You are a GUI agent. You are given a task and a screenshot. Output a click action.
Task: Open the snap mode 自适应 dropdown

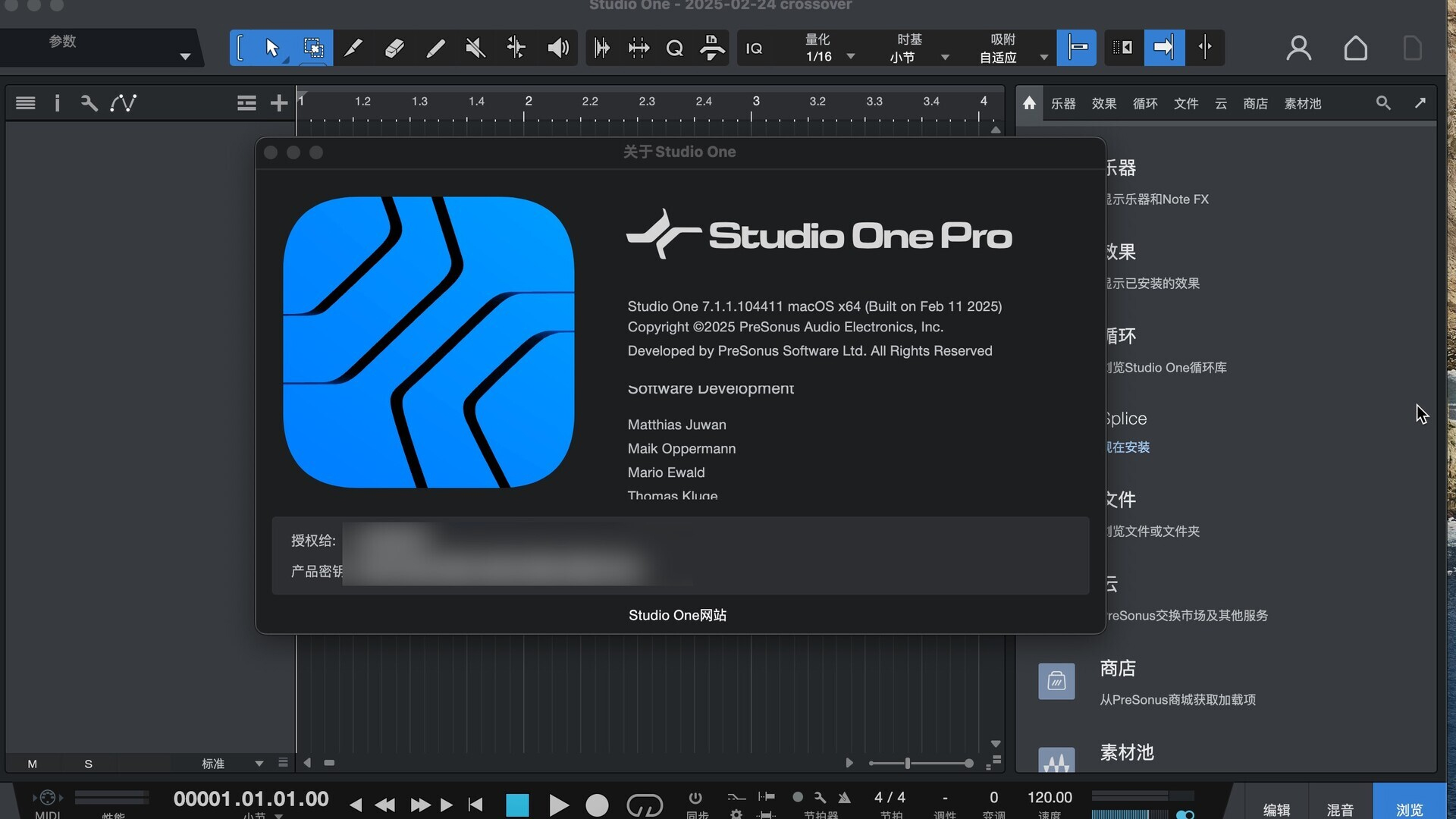click(1045, 55)
